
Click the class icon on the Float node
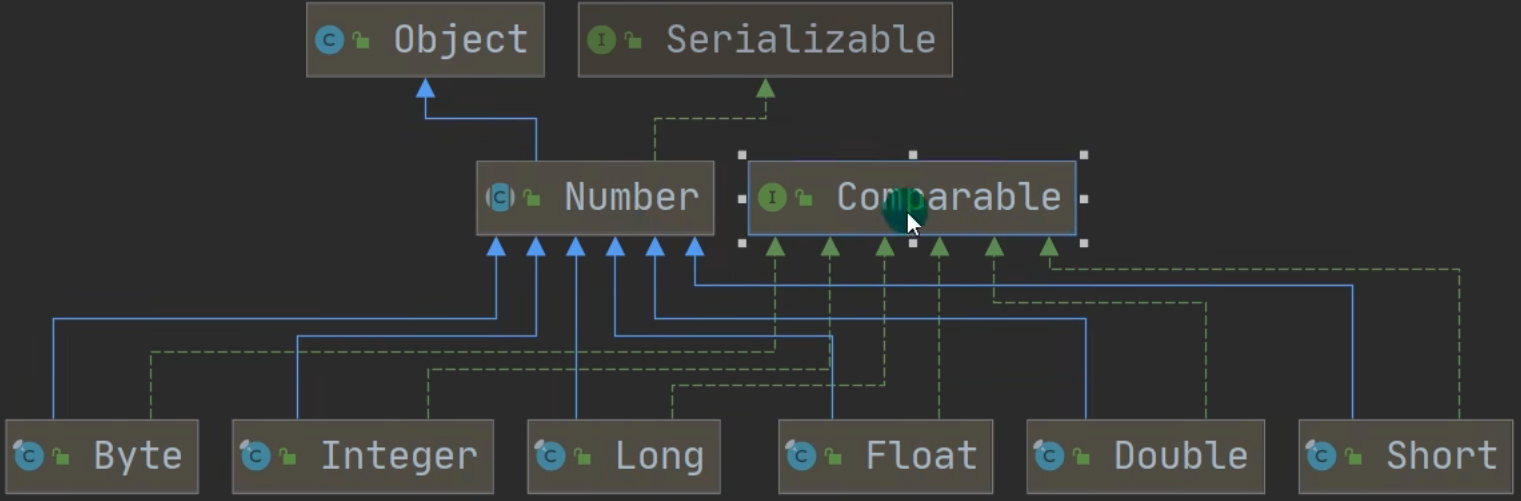pos(802,457)
